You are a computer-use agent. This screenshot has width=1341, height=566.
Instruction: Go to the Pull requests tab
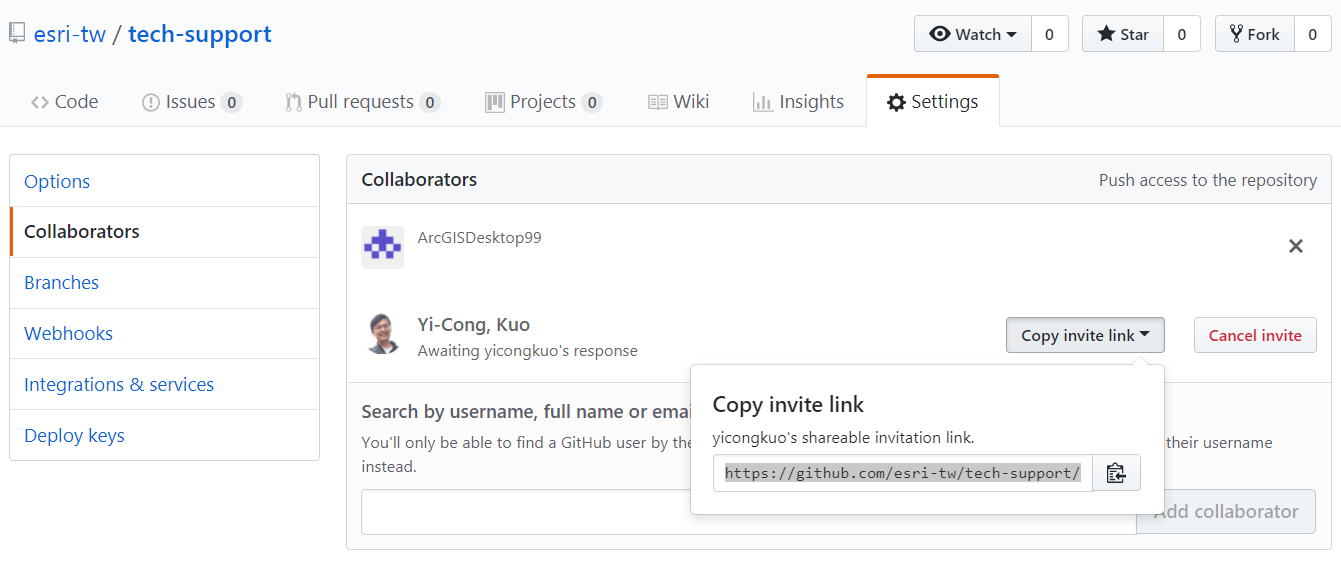pyautogui.click(x=362, y=102)
